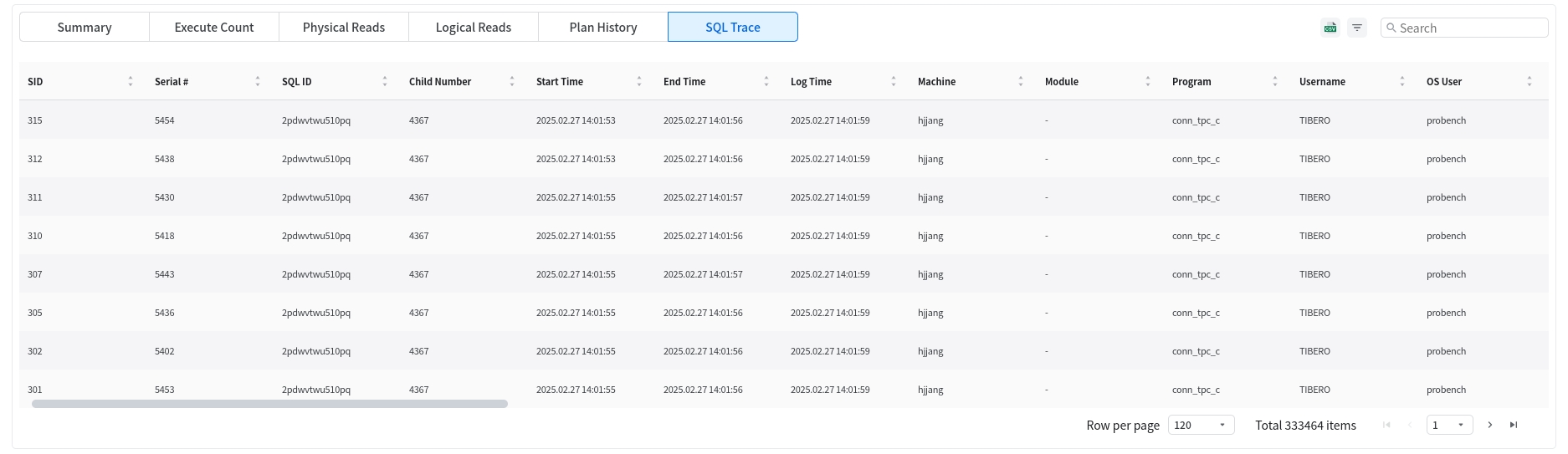
Task: Export table to CSV file icon
Action: tap(1330, 28)
